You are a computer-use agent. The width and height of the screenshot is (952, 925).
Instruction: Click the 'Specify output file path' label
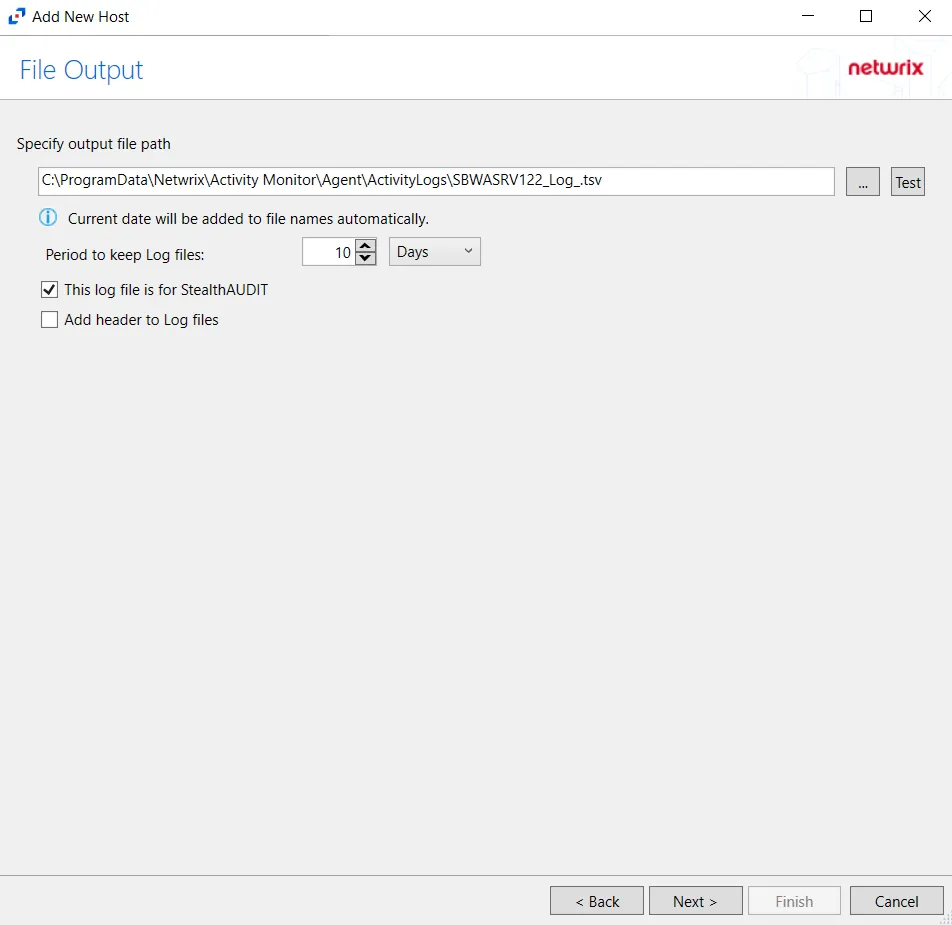click(94, 144)
